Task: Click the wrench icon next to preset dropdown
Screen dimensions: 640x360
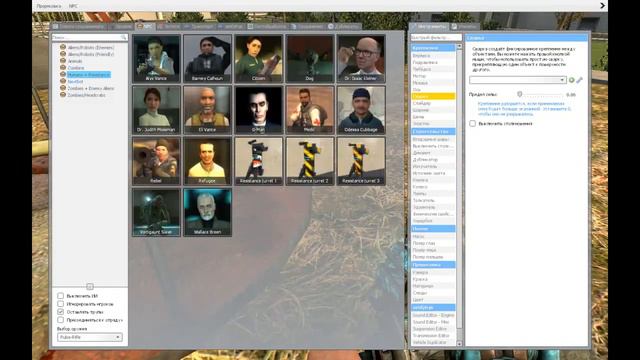Action: pos(580,80)
